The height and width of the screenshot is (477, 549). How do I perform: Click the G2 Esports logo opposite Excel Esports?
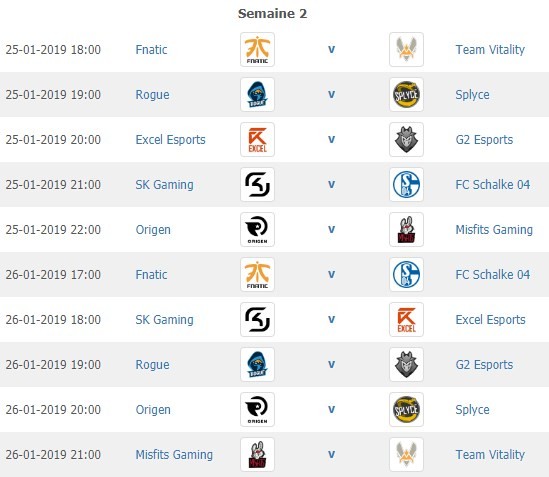click(x=406, y=139)
